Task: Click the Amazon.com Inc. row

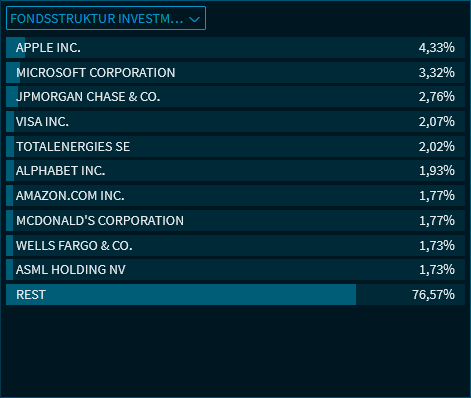Action: 235,195
